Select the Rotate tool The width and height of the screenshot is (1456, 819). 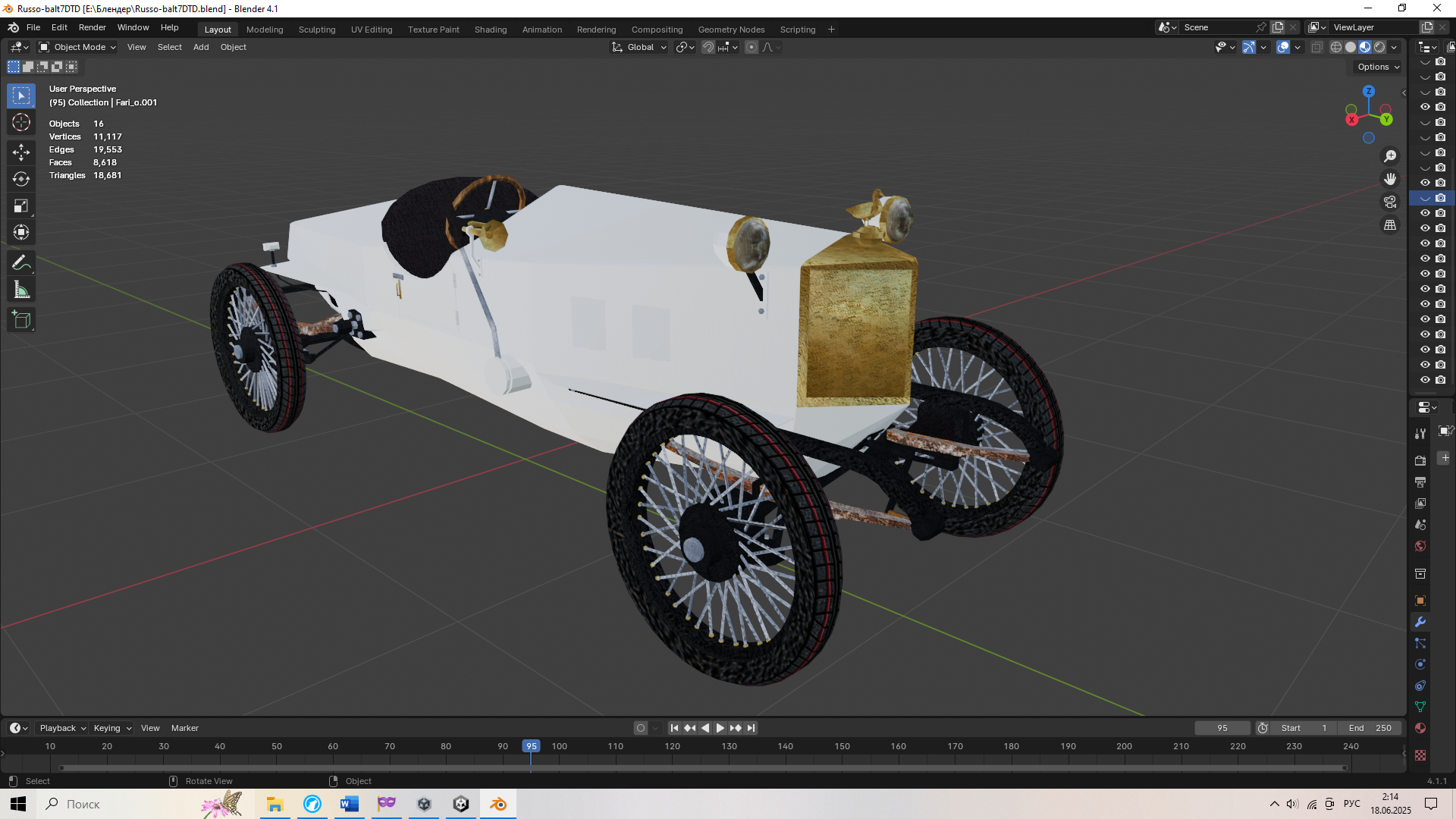click(21, 179)
